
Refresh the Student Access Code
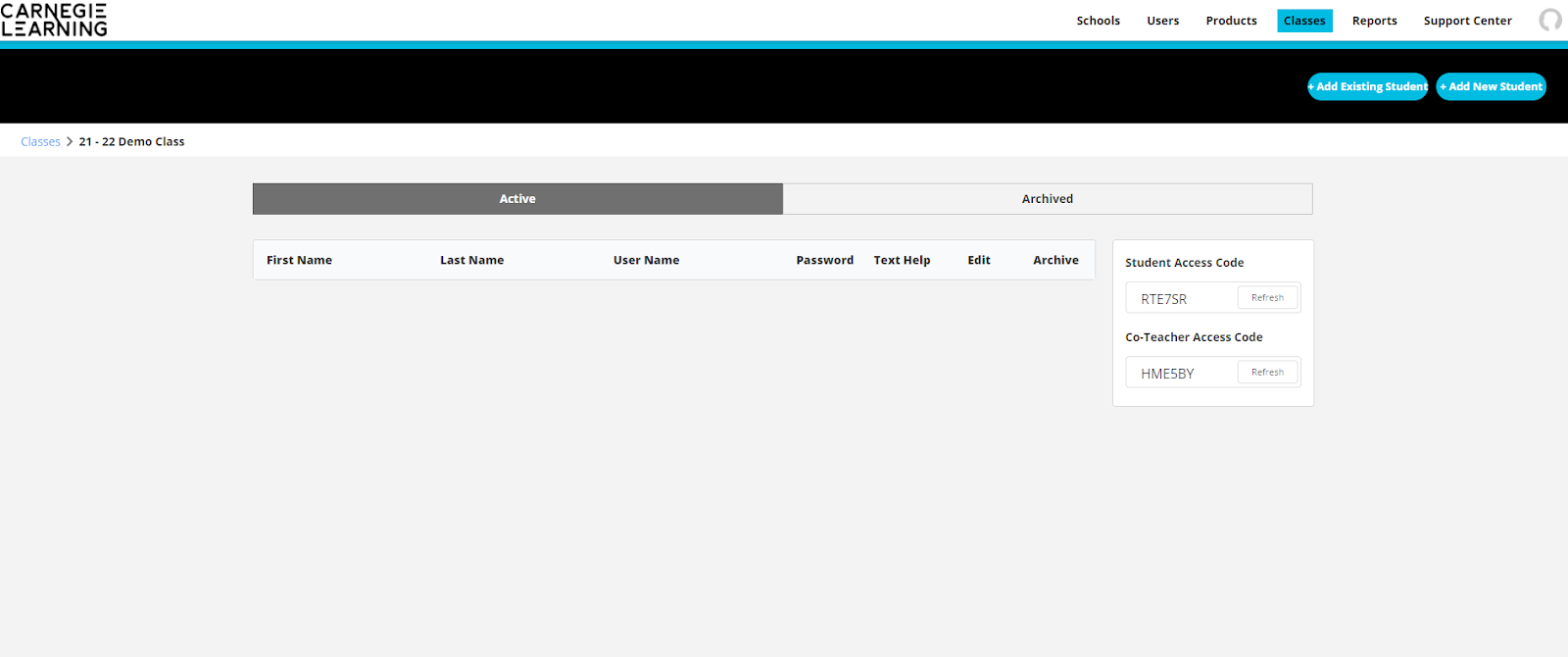point(1267,297)
